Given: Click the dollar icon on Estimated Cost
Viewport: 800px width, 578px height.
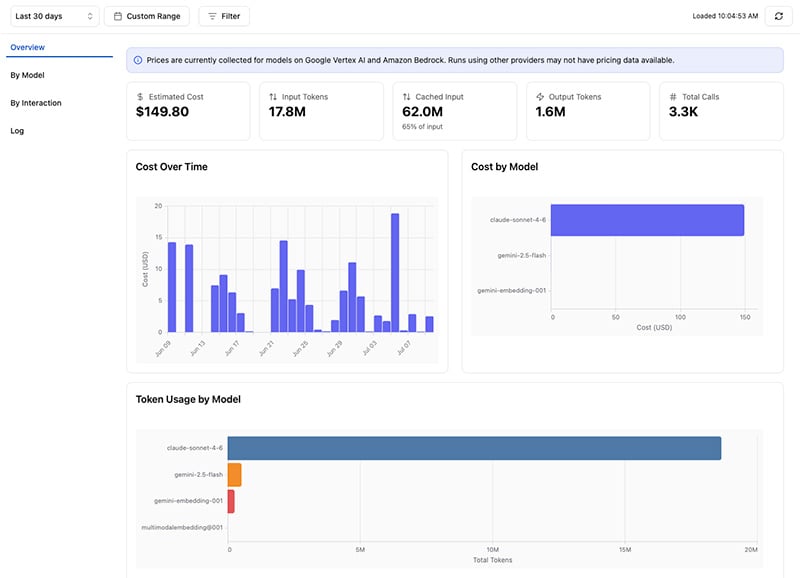Looking at the screenshot, I should click(x=140, y=96).
